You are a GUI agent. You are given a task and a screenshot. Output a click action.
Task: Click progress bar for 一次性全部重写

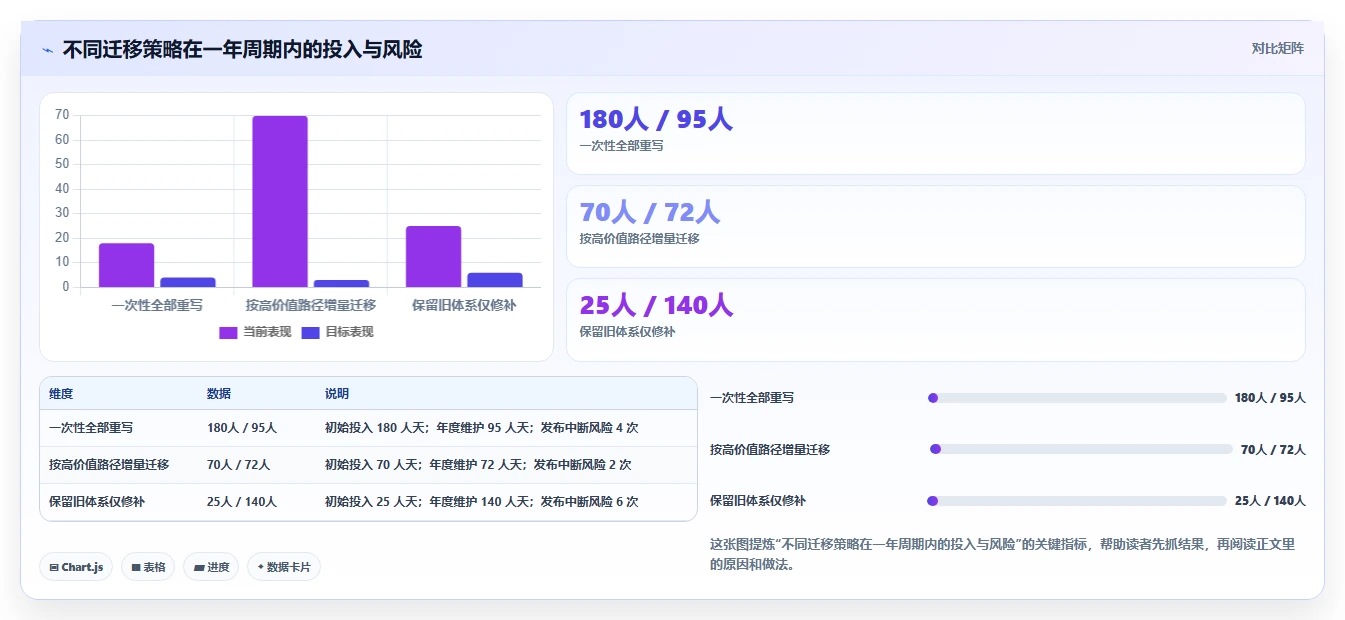pos(1077,398)
